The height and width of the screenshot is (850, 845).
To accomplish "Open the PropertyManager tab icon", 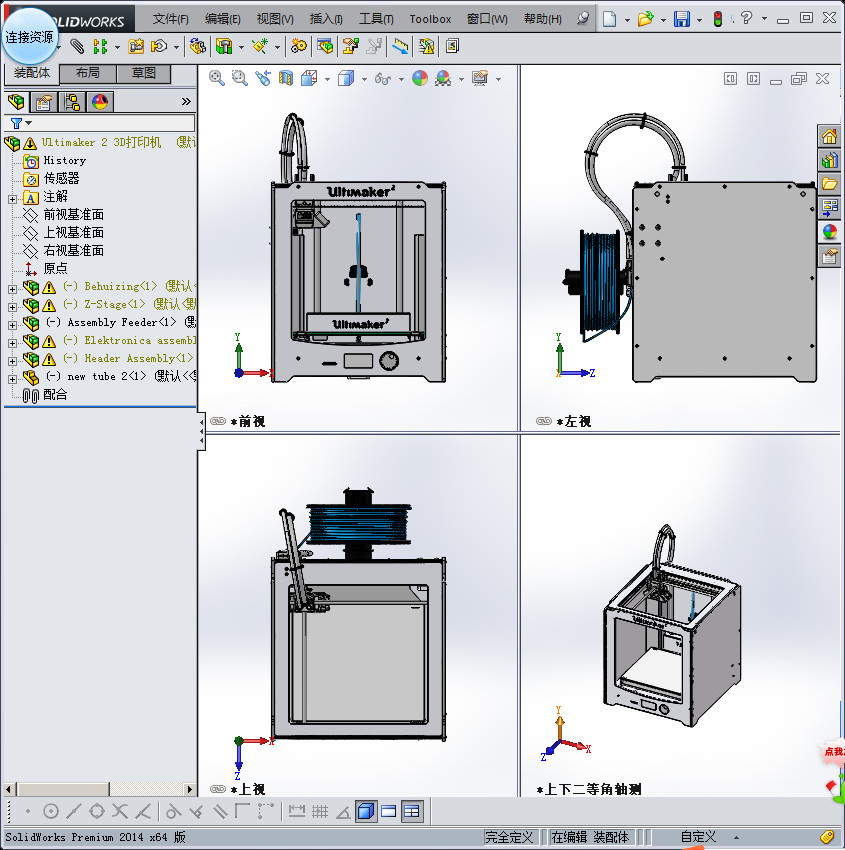I will (x=44, y=102).
